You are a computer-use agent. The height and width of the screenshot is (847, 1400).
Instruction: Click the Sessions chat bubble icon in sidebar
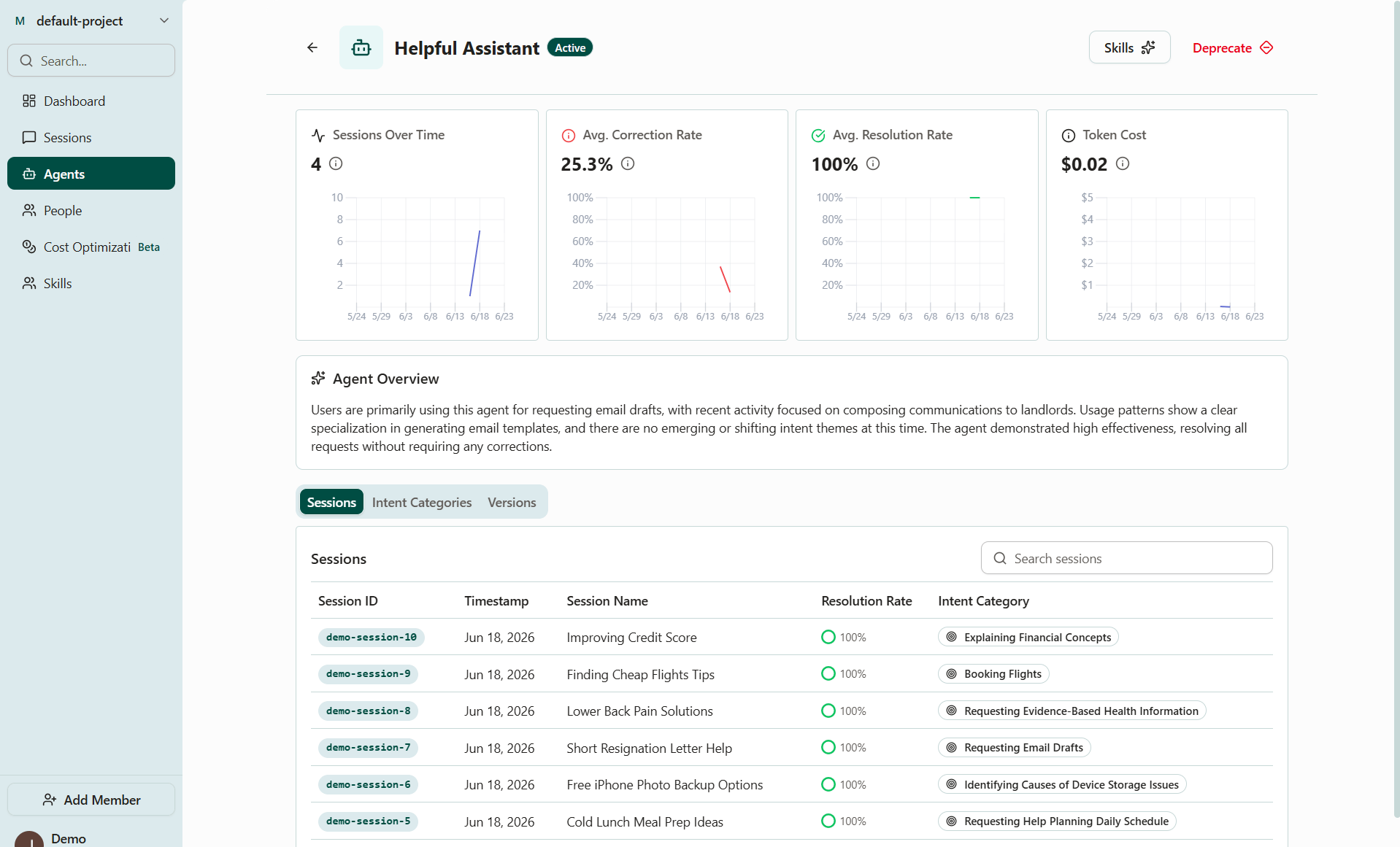tap(29, 137)
